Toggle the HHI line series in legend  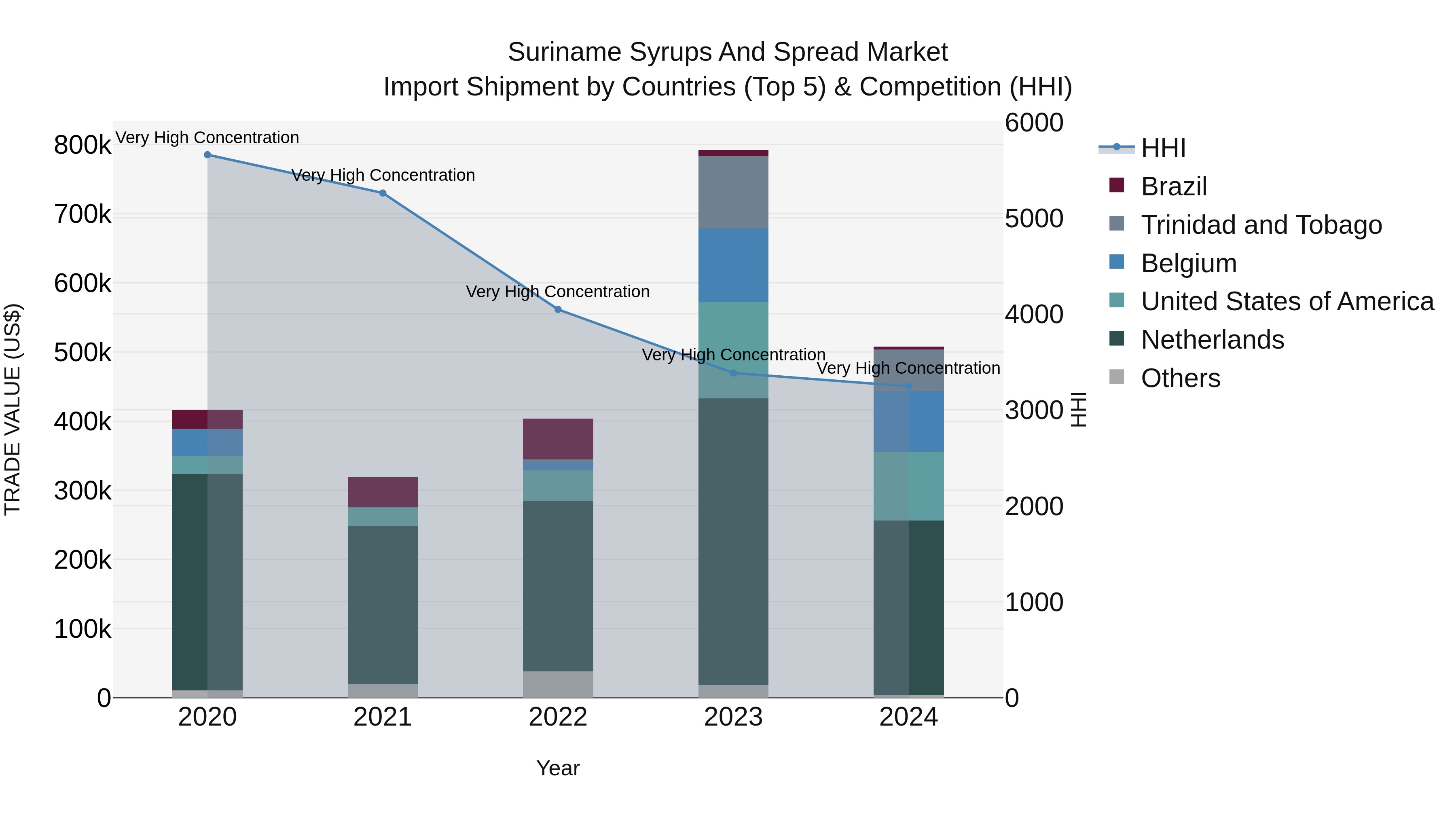click(1142, 148)
